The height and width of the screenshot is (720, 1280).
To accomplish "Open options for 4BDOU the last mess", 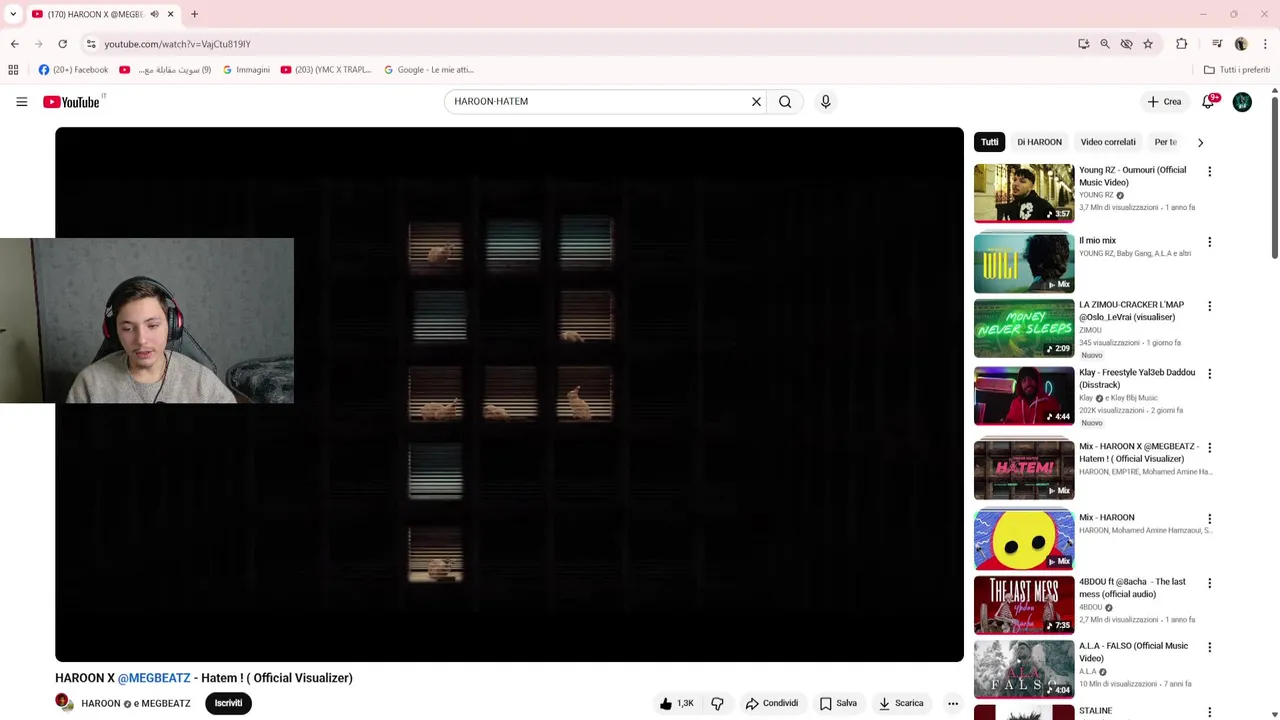I will [1209, 583].
